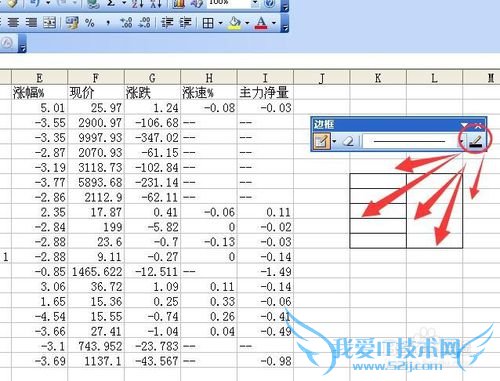Open the fill color dropdown arrow

pyautogui.click(x=247, y=23)
